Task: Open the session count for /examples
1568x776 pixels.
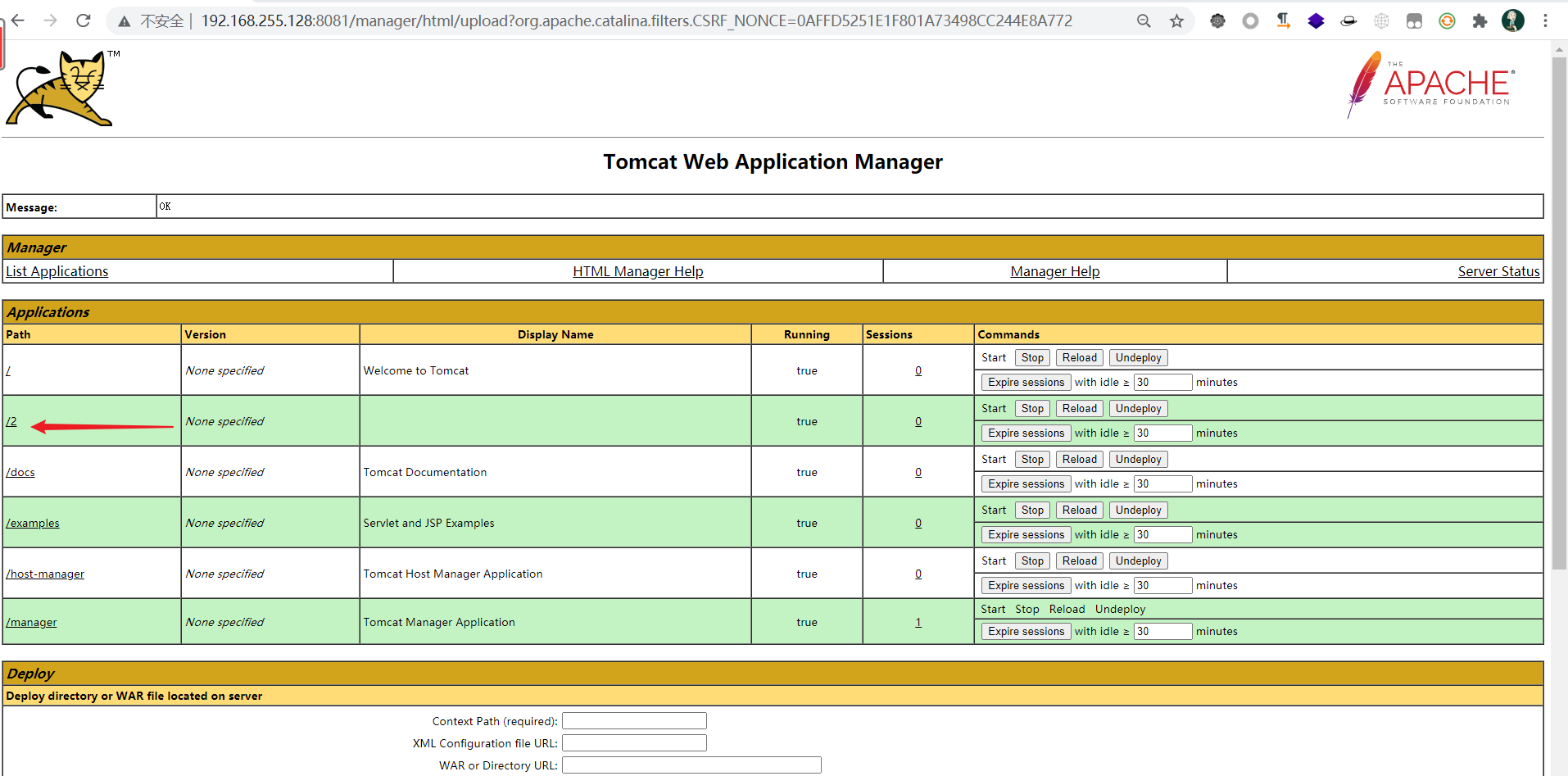Action: point(918,523)
